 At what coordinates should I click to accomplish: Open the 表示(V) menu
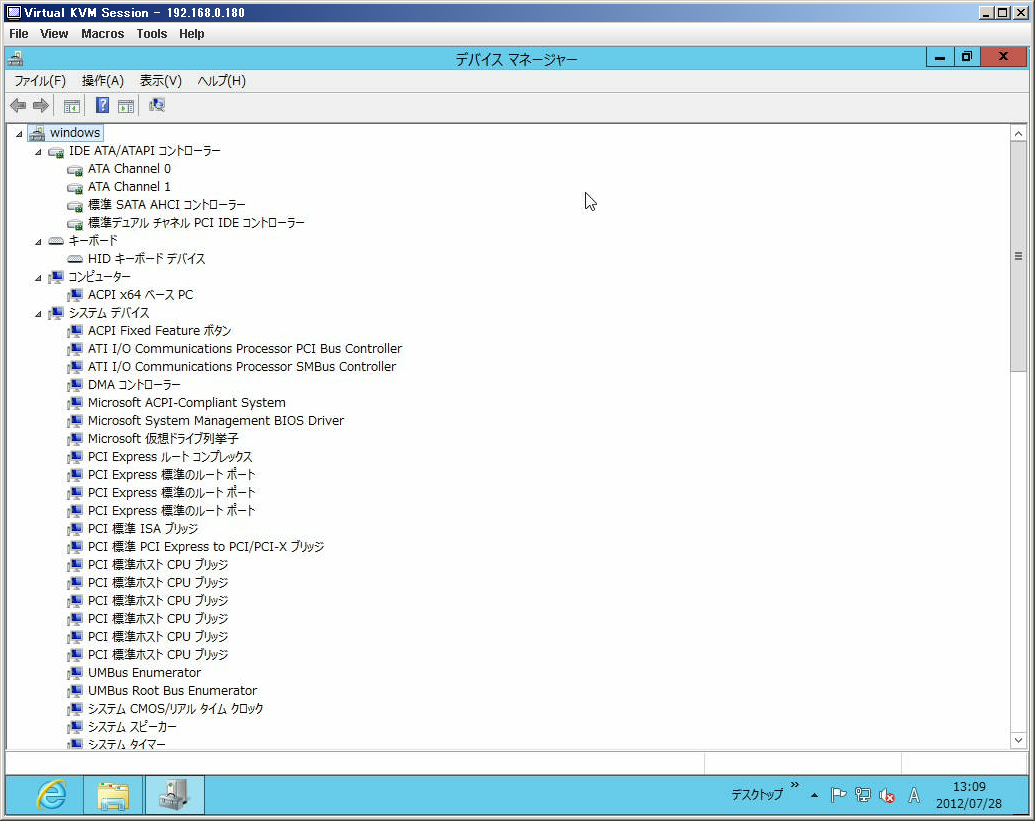160,81
